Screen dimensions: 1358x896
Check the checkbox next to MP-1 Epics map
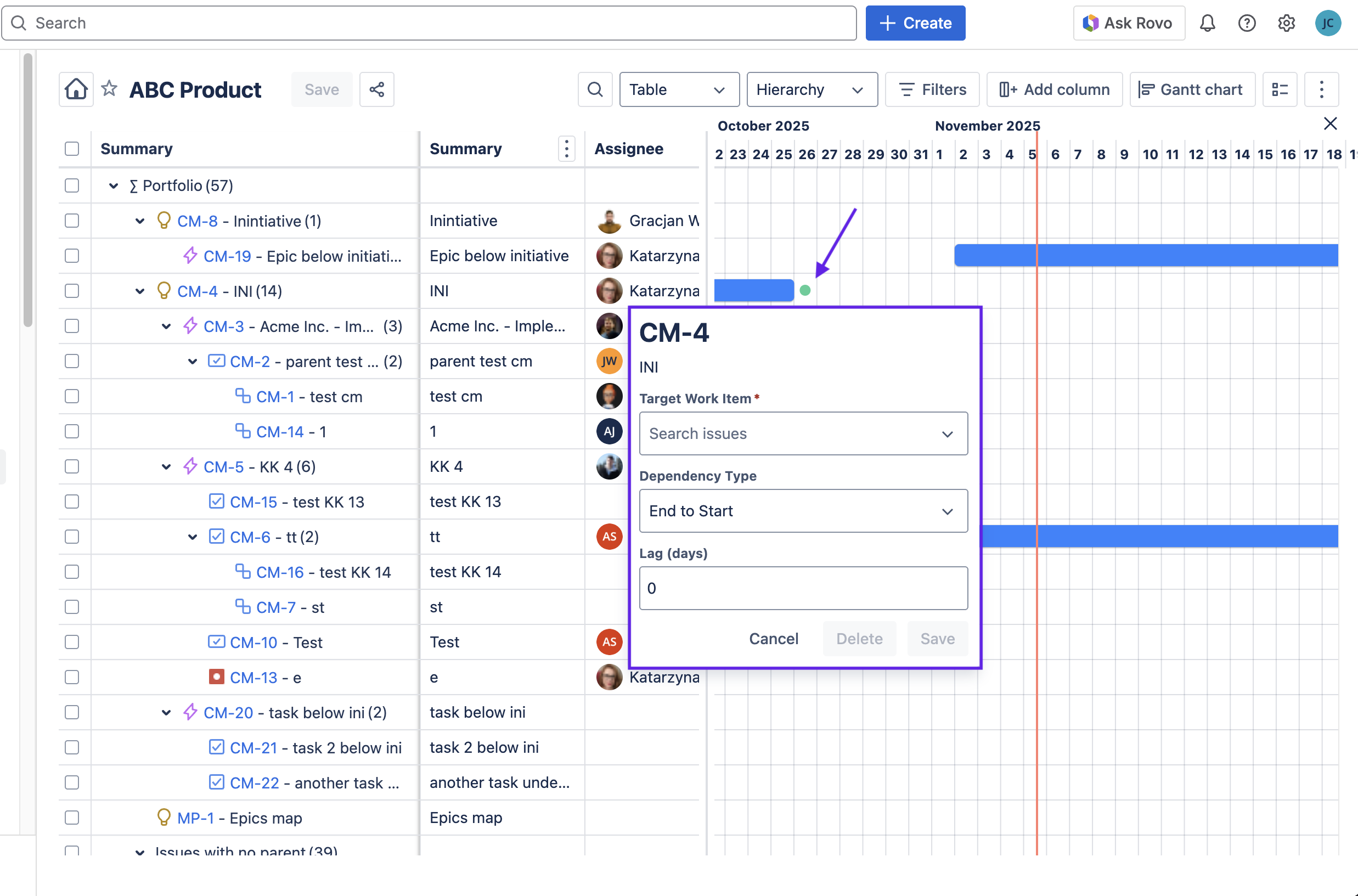[72, 818]
